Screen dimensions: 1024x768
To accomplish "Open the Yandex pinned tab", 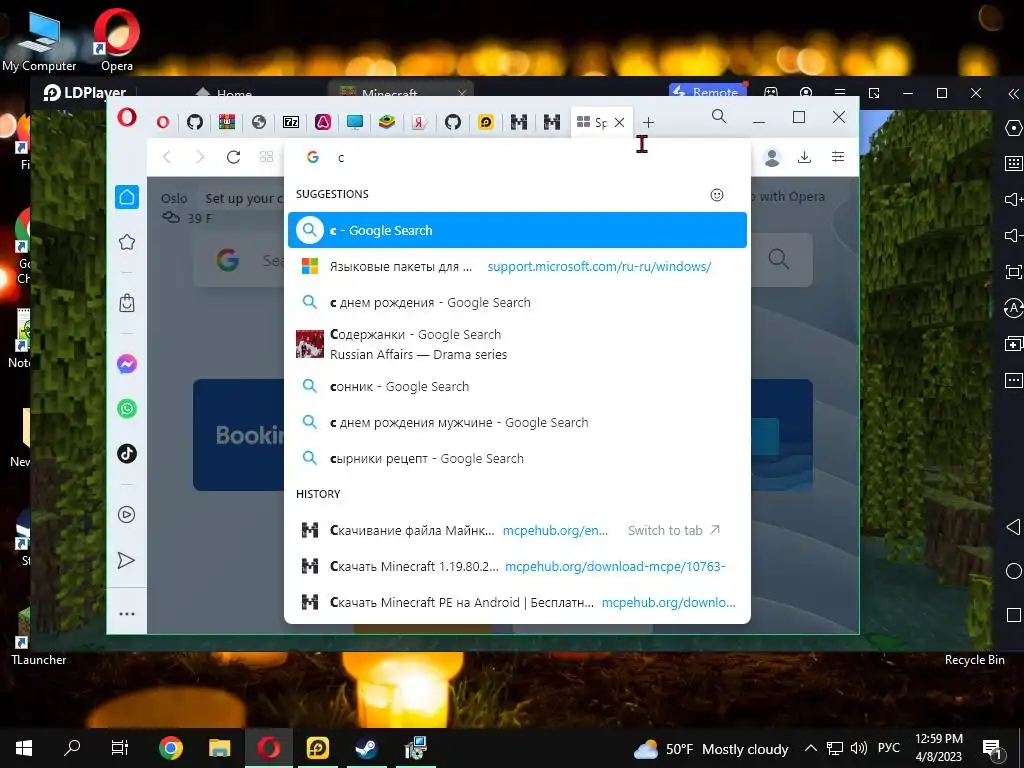I will (419, 121).
